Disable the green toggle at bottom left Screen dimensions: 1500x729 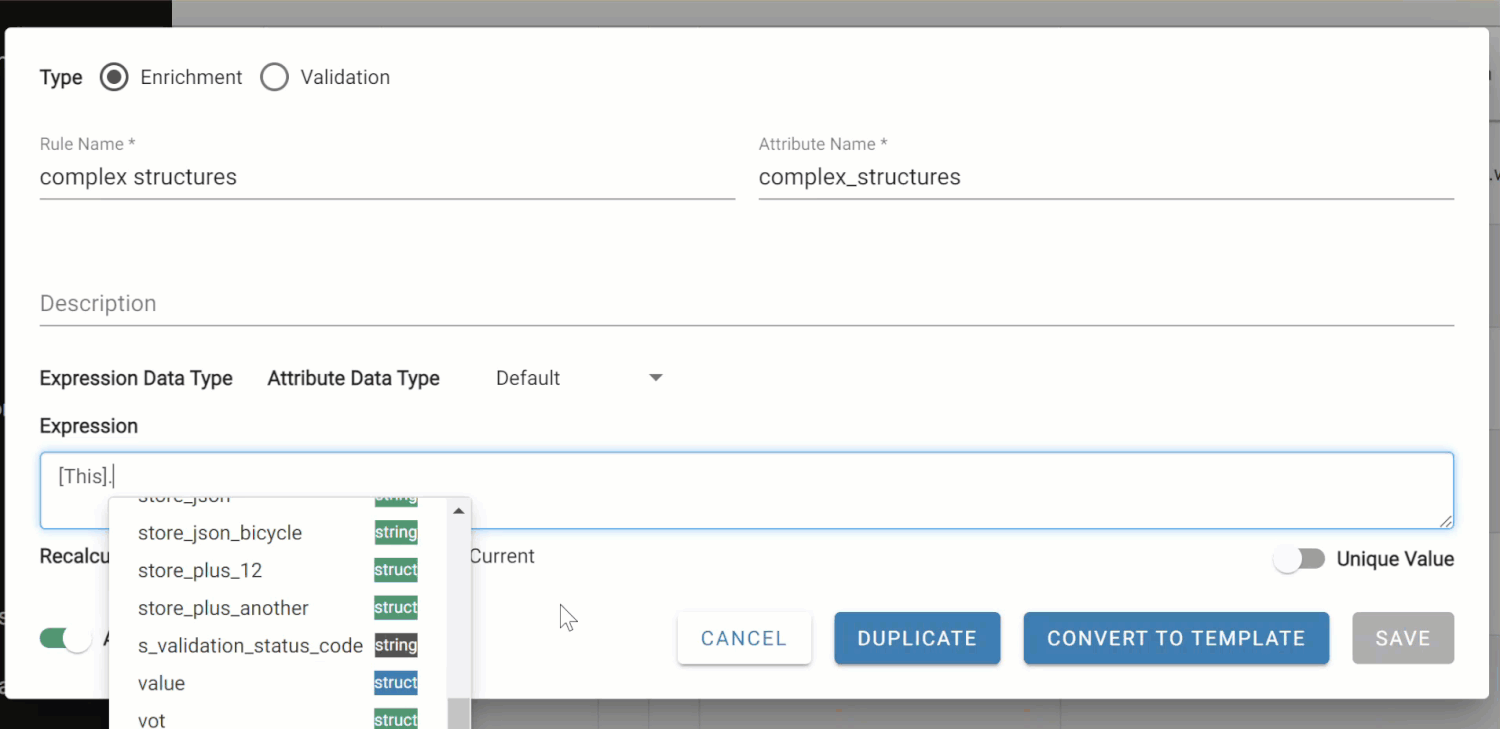tap(65, 638)
